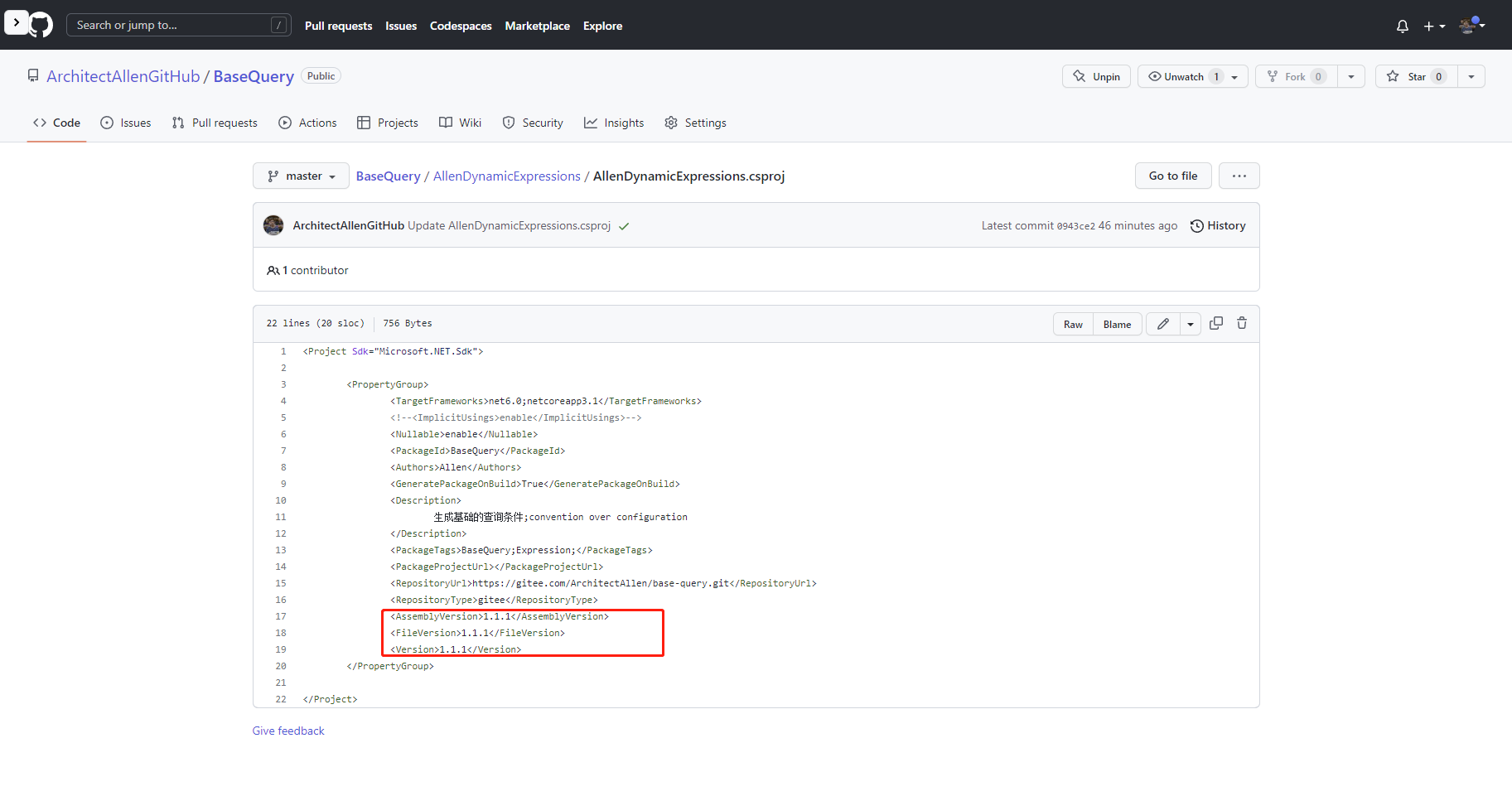Open the Give feedback link
Image resolution: width=1512 pixels, height=796 pixels.
(288, 731)
